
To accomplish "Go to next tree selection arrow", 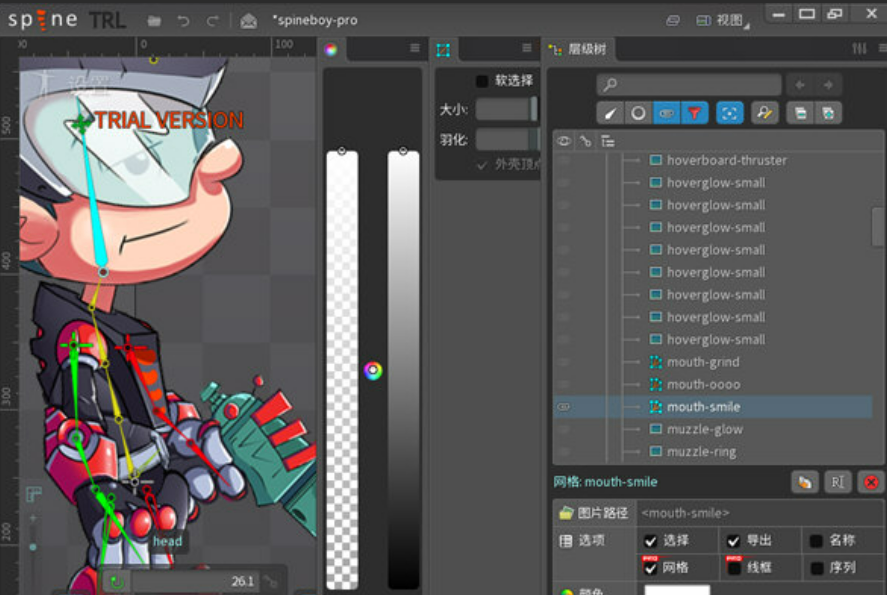I will click(x=828, y=85).
